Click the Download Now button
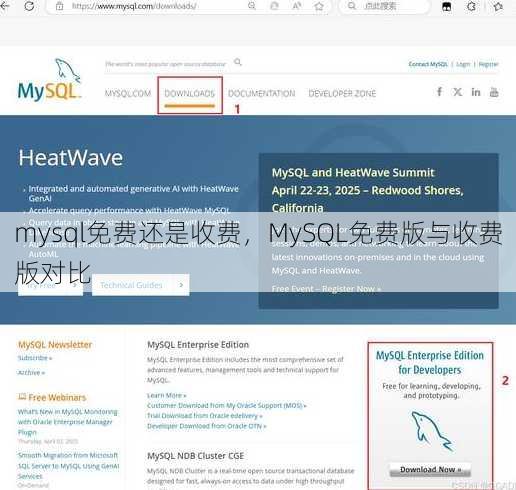Viewport: 516px width, 490px height. coord(430,470)
